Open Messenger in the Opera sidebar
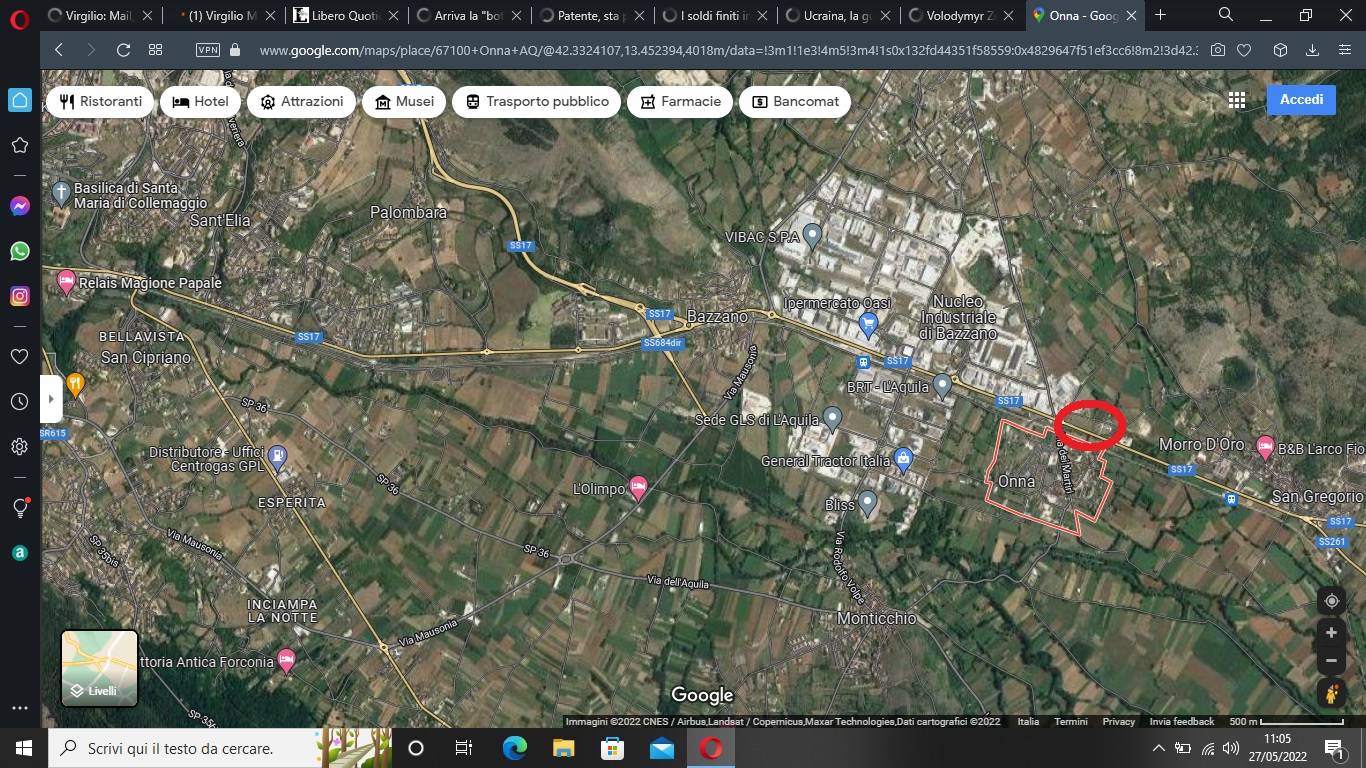The image size is (1366, 768). point(19,206)
